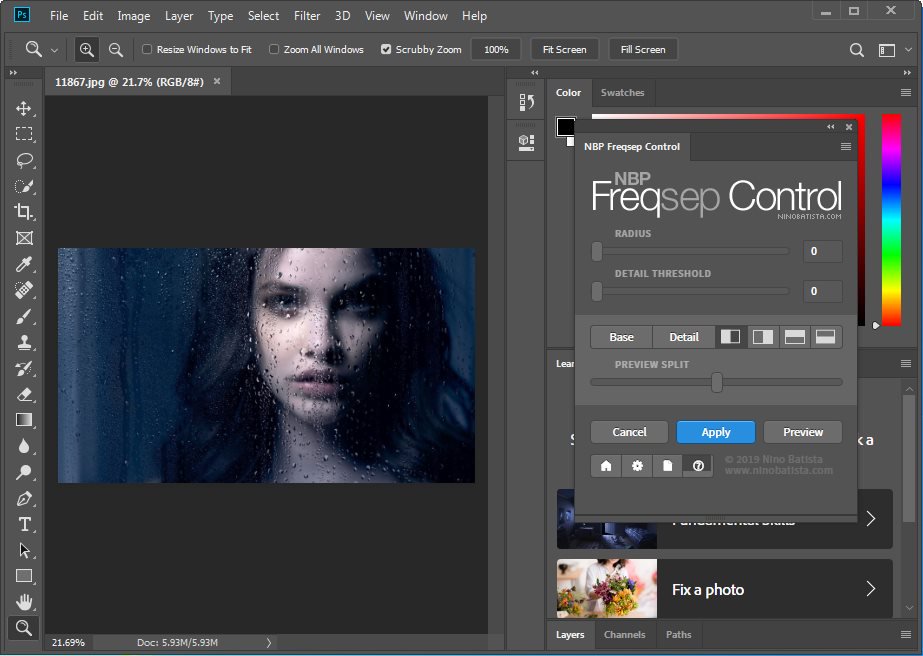Select the Crop tool
This screenshot has width=923, height=656.
24,212
